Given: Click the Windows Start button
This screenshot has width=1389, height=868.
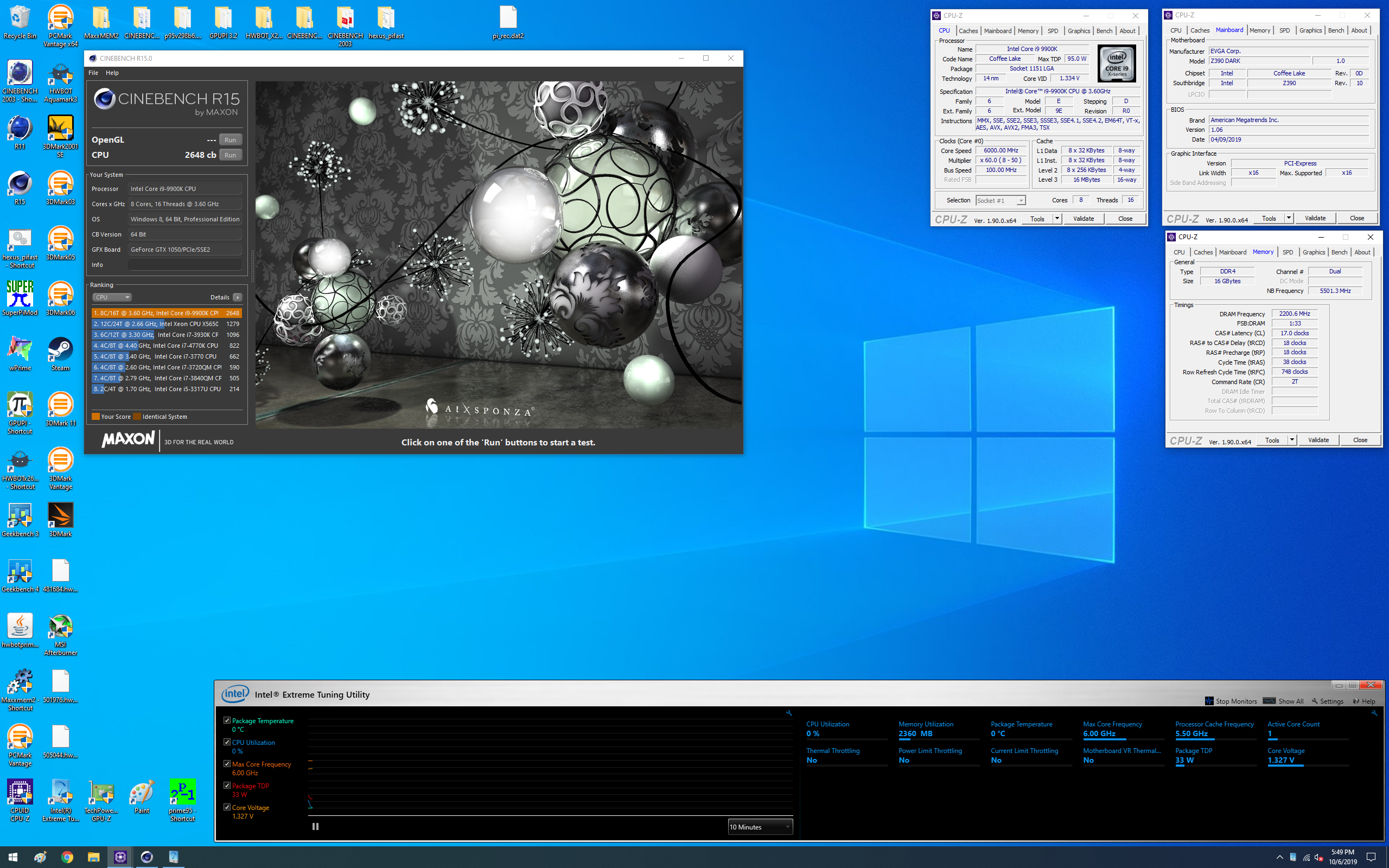Looking at the screenshot, I should coord(12,857).
